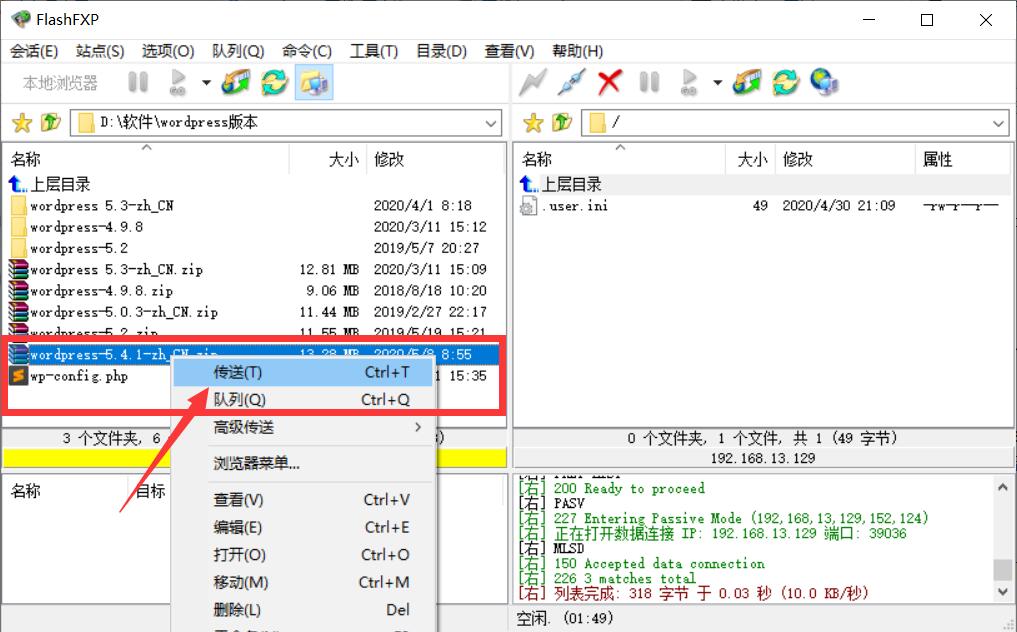Choose 移动(M) in context menu
1017x632 pixels.
(x=303, y=582)
